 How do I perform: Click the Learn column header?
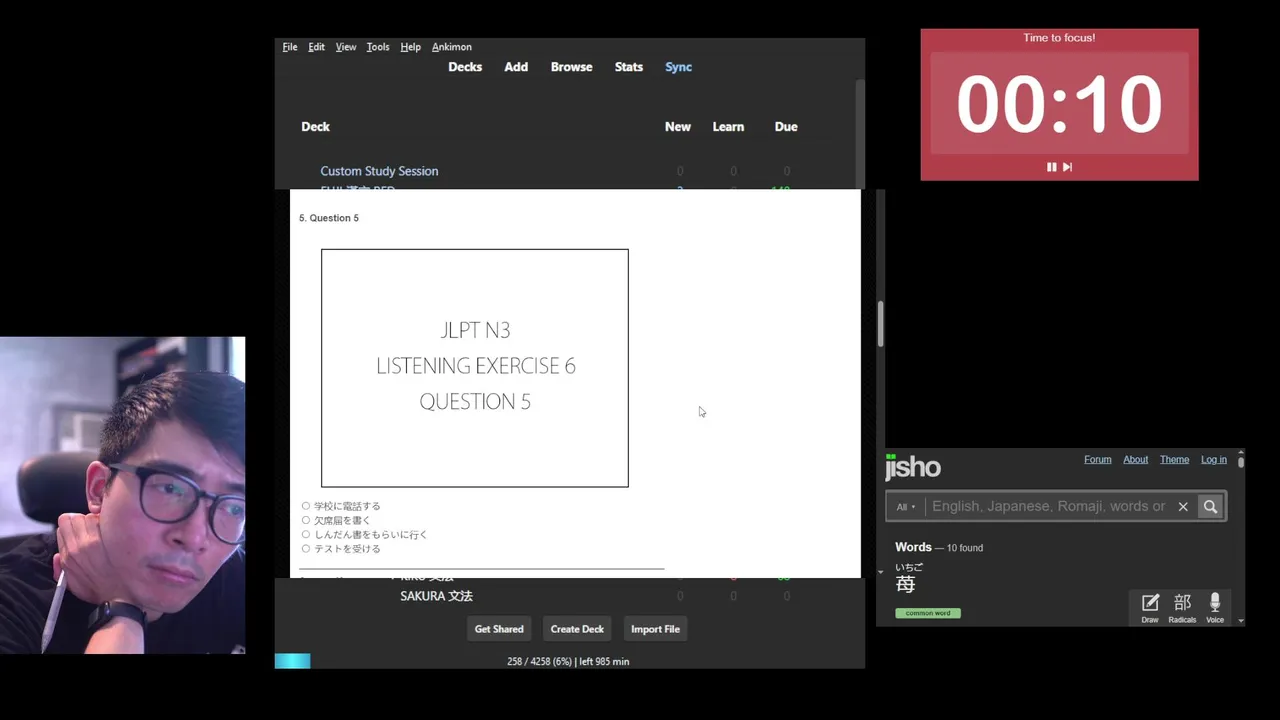point(728,127)
